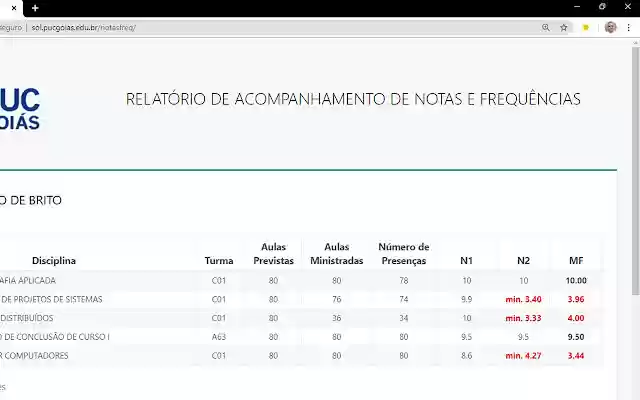This screenshot has width=640, height=400.
Task: Click the Turma column header
Action: (219, 260)
